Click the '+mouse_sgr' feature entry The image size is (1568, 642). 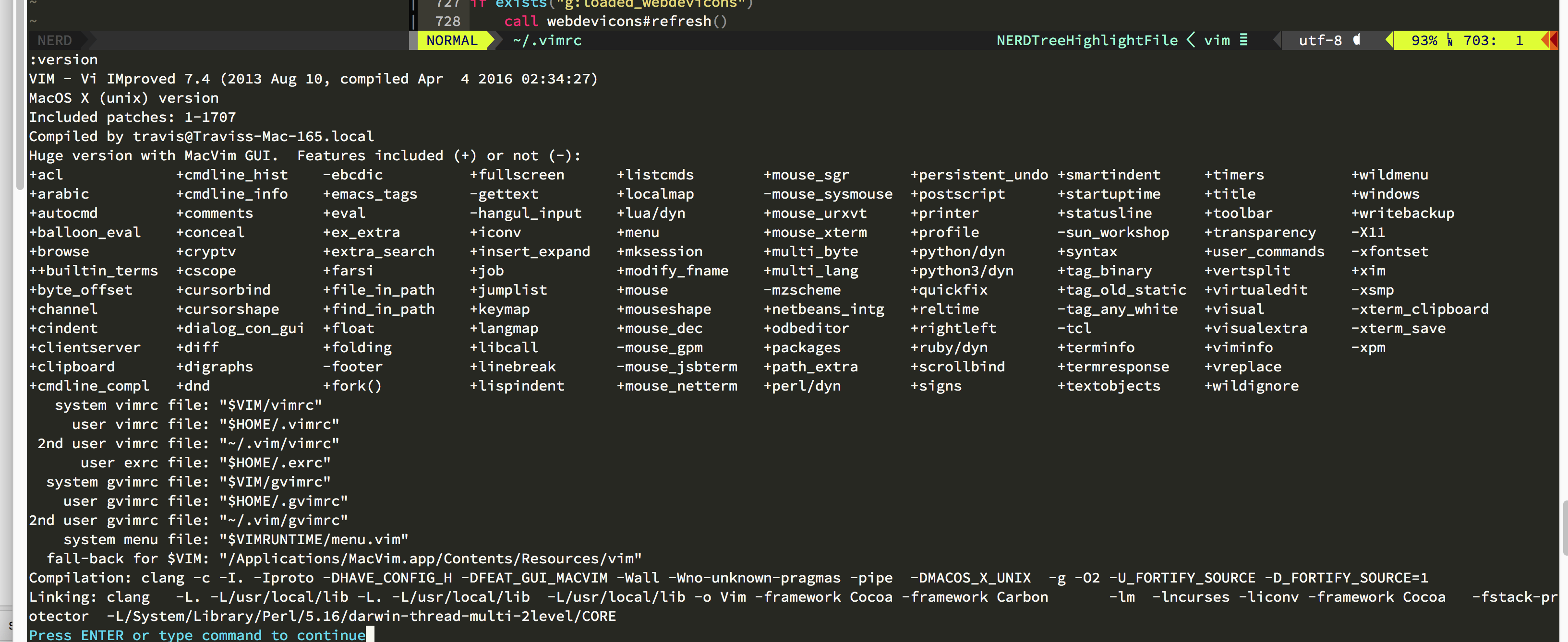click(807, 175)
